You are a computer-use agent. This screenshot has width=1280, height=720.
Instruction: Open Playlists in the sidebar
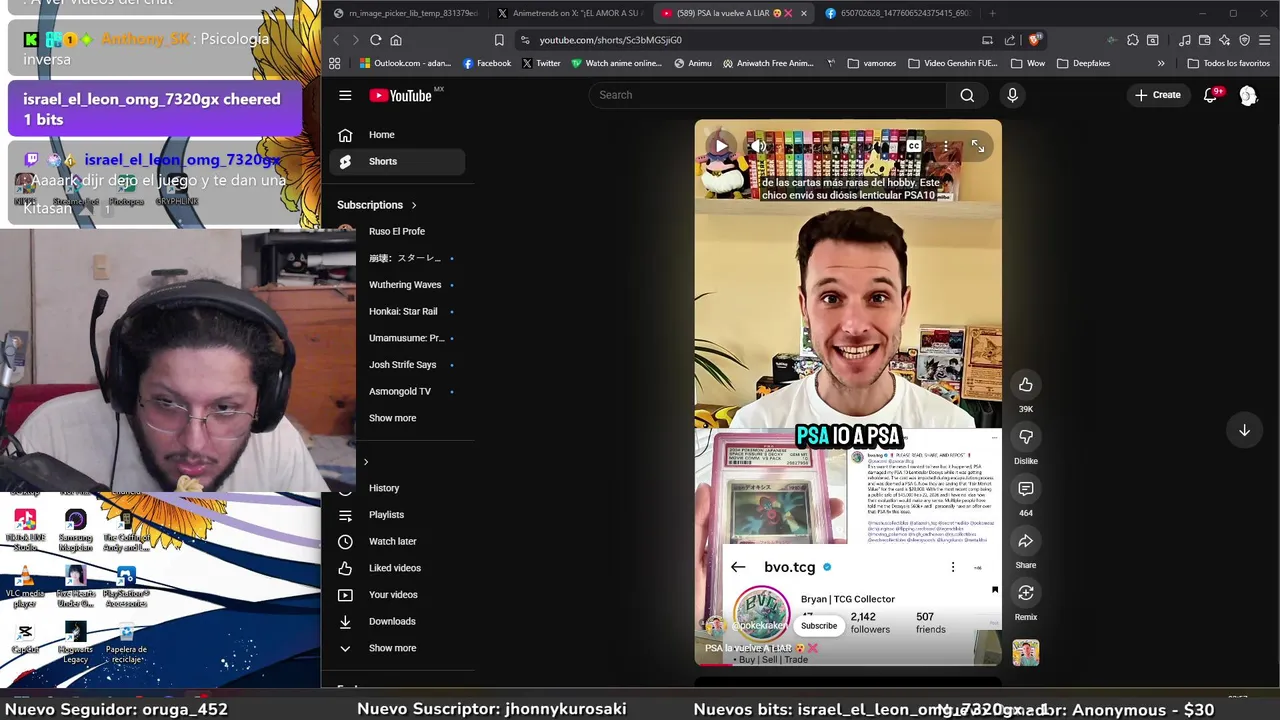pyautogui.click(x=397, y=515)
